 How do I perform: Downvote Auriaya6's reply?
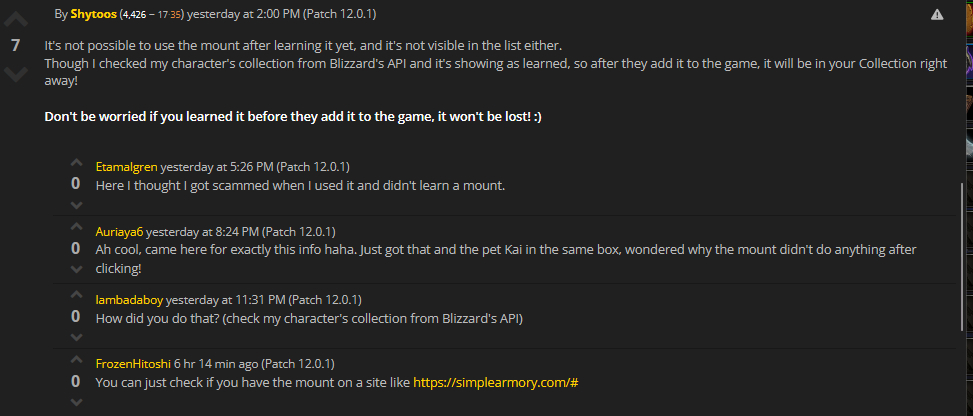(x=76, y=269)
